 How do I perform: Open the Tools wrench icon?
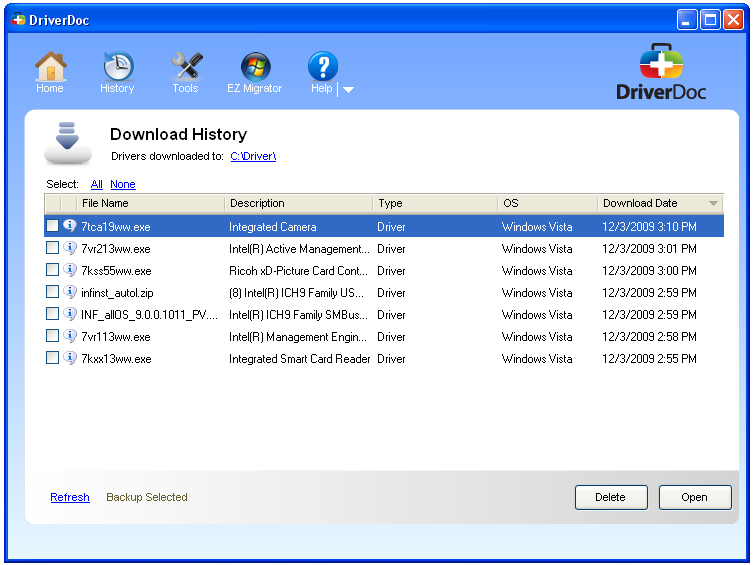click(186, 66)
